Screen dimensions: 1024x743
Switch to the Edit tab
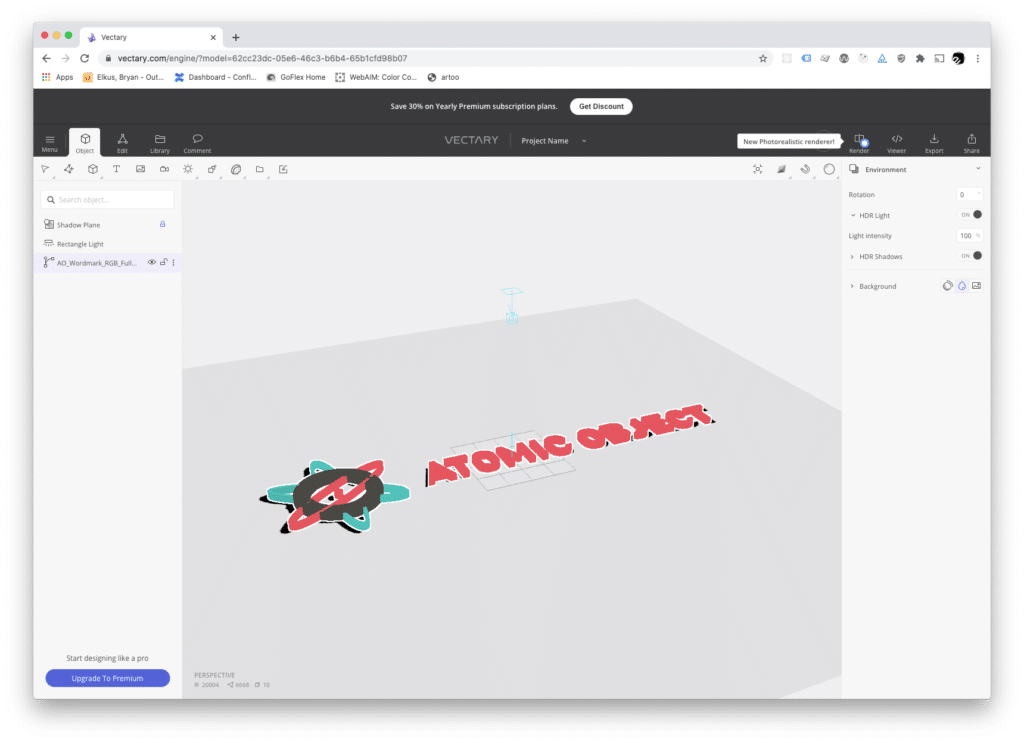tap(122, 141)
